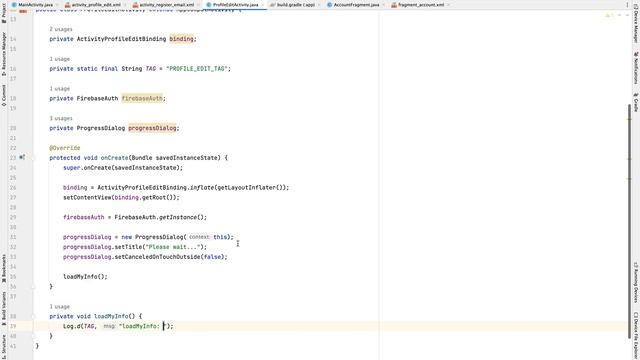Show usages of binding field via '2 usages'
Image resolution: width=640 pixels, height=360 pixels.
pyautogui.click(x=61, y=29)
